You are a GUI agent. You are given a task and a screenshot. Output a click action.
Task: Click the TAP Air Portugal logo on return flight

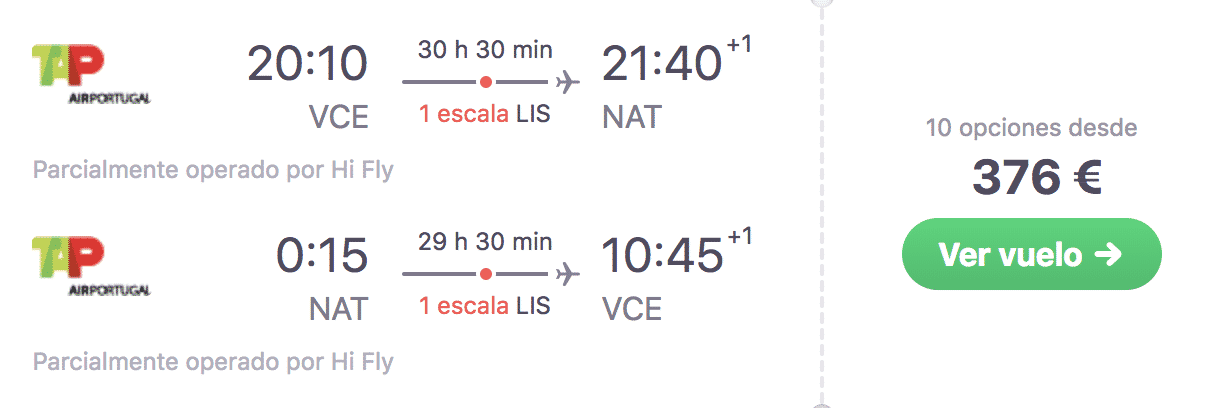91,265
